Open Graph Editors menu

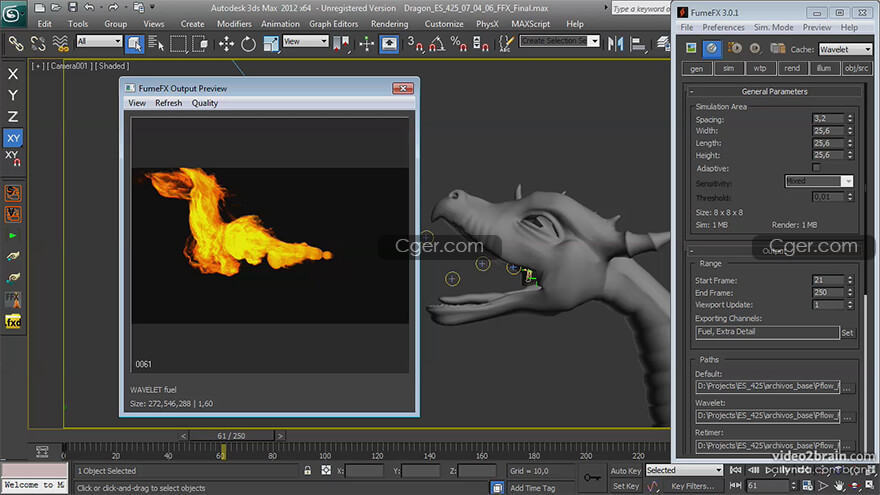click(333, 24)
